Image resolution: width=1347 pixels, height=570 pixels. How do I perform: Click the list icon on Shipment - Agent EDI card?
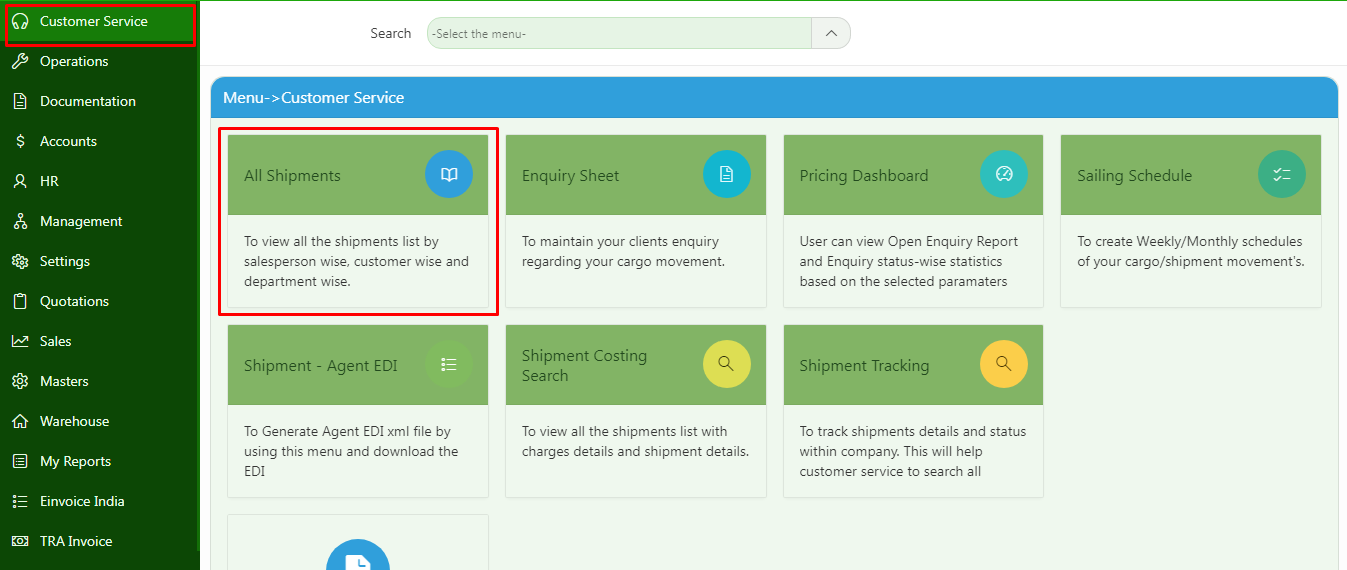(449, 365)
